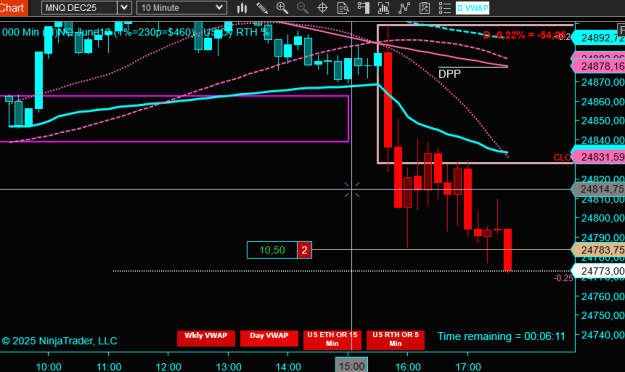Click the MNQ DEC25 instrument field
Image resolution: width=625 pixels, height=372 pixels.
(x=79, y=8)
